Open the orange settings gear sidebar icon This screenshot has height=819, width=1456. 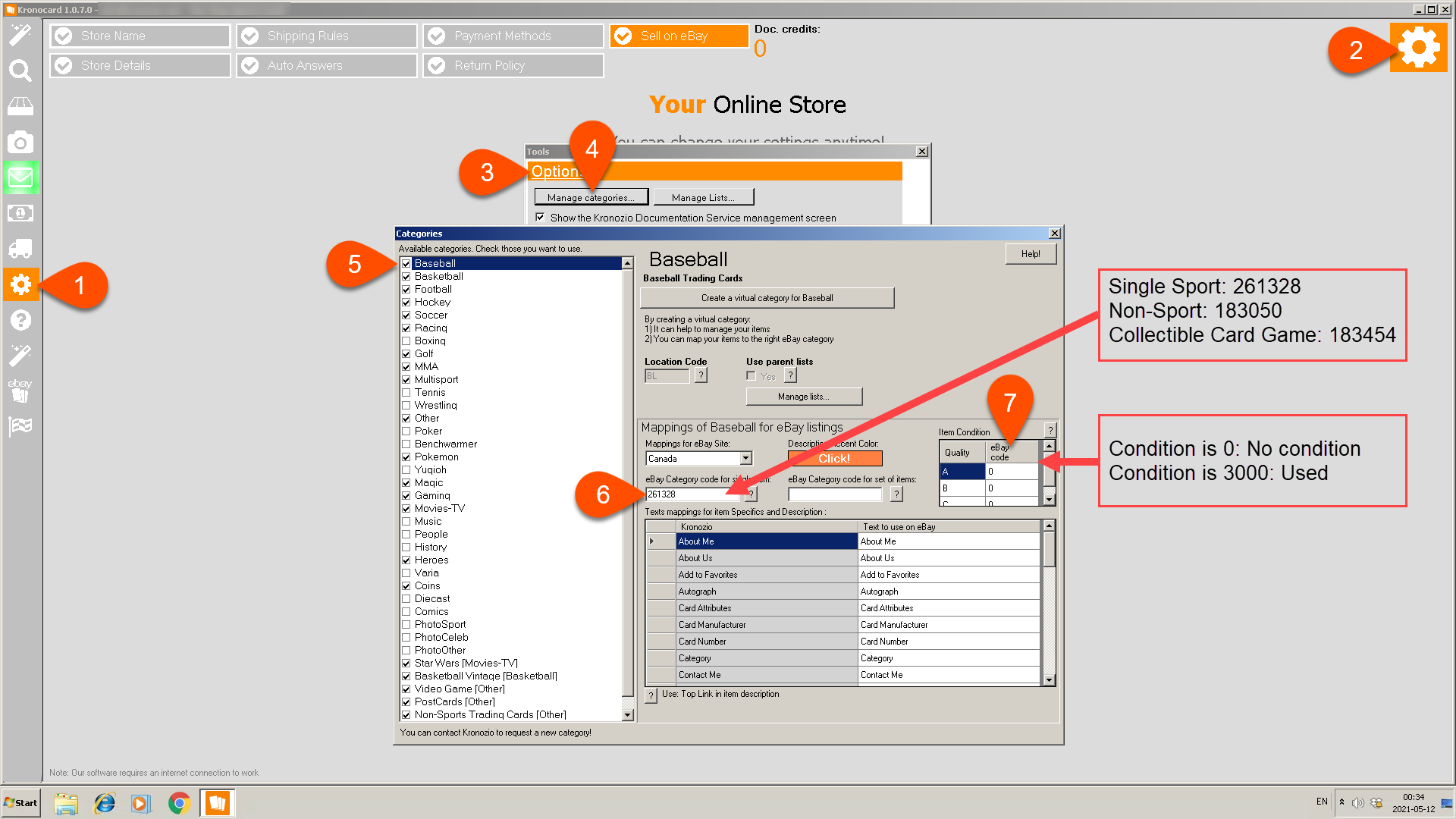20,284
